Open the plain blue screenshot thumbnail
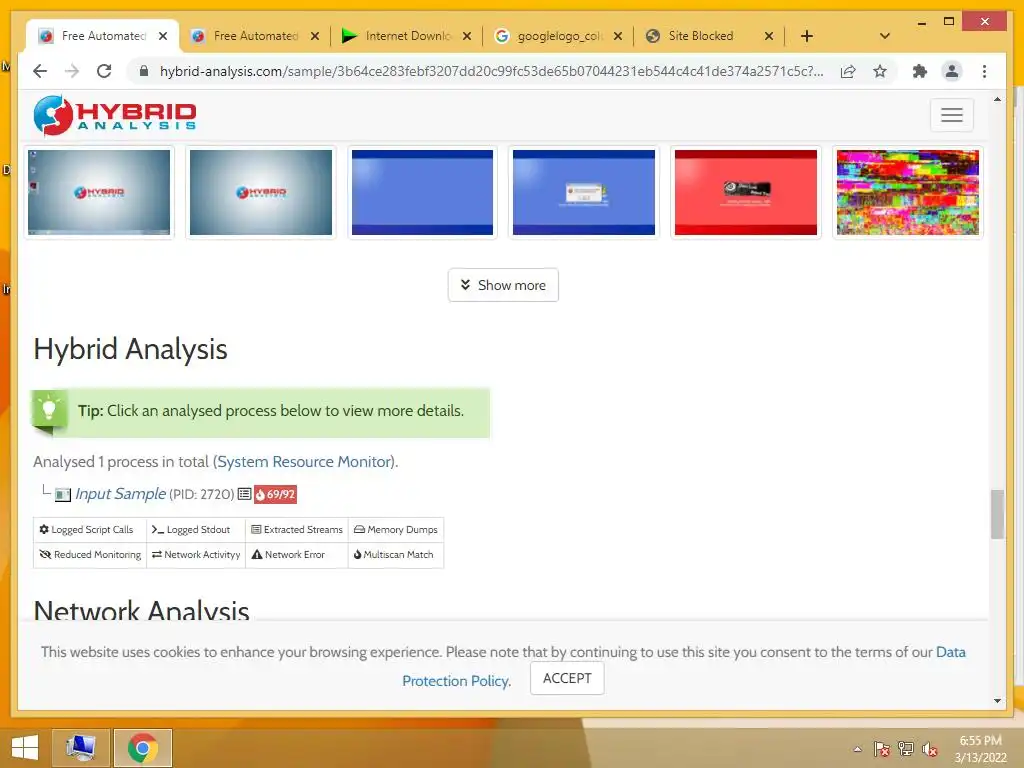This screenshot has height=768, width=1024. tap(423, 192)
